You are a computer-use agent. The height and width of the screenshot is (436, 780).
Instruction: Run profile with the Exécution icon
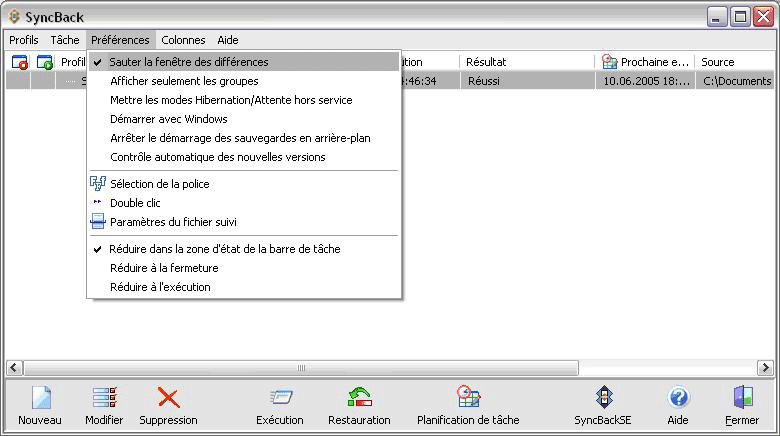pos(279,398)
